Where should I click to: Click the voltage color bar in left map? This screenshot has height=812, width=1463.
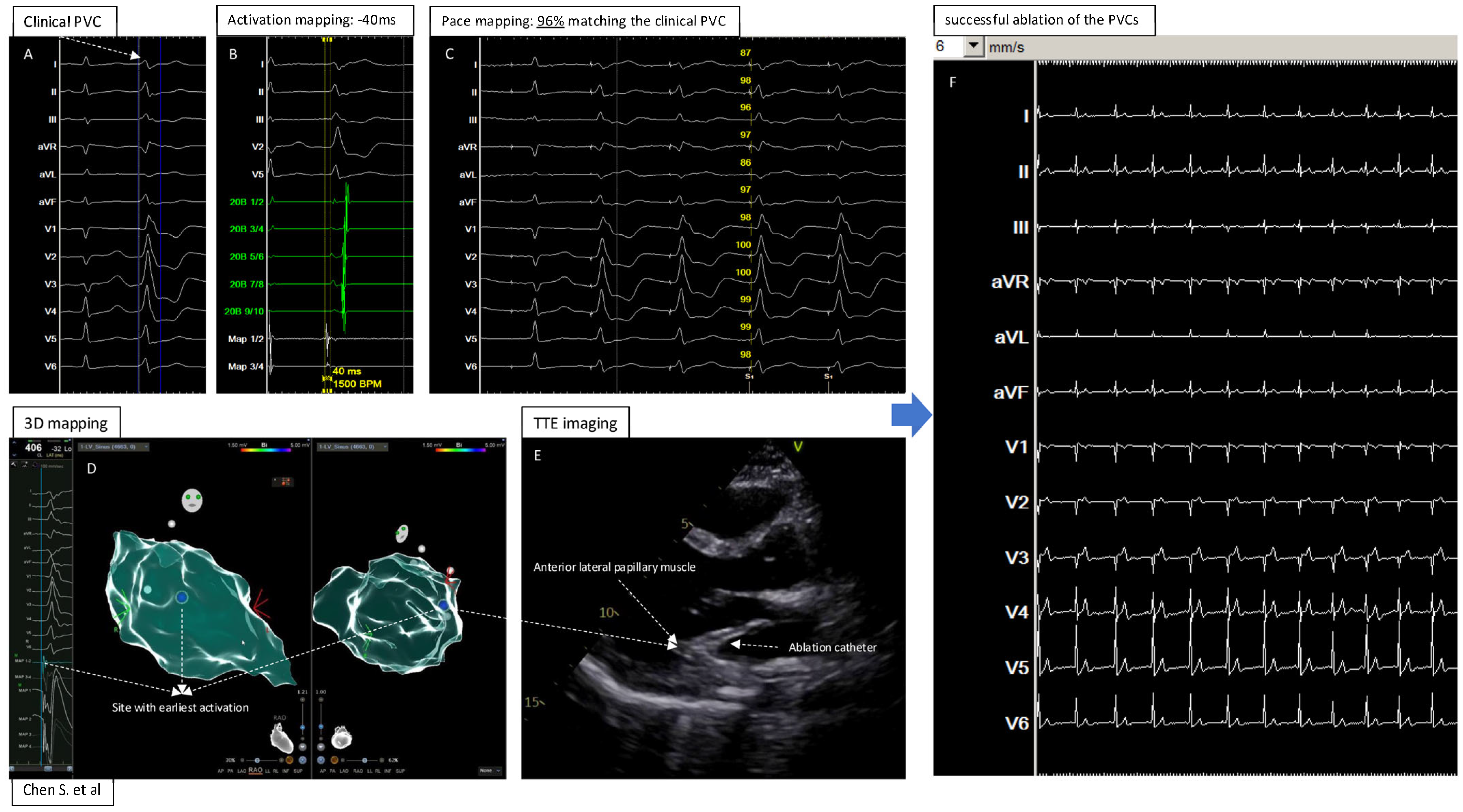click(266, 450)
